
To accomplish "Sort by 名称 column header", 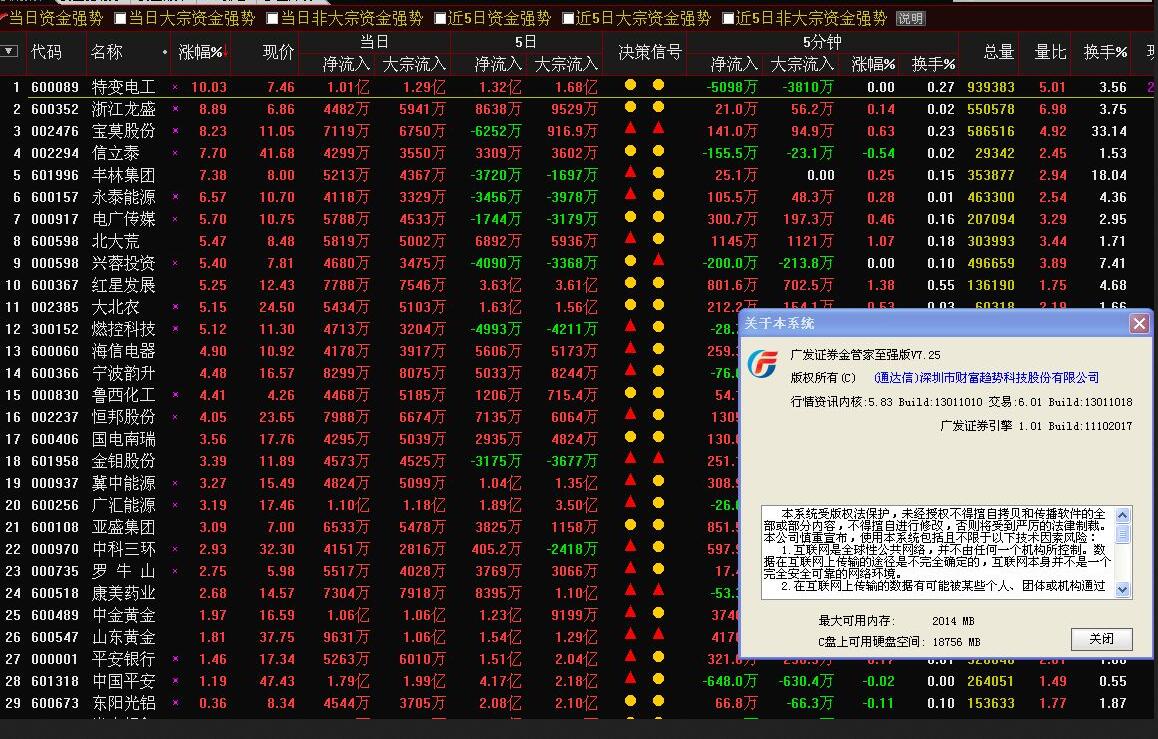I will pyautogui.click(x=106, y=52).
